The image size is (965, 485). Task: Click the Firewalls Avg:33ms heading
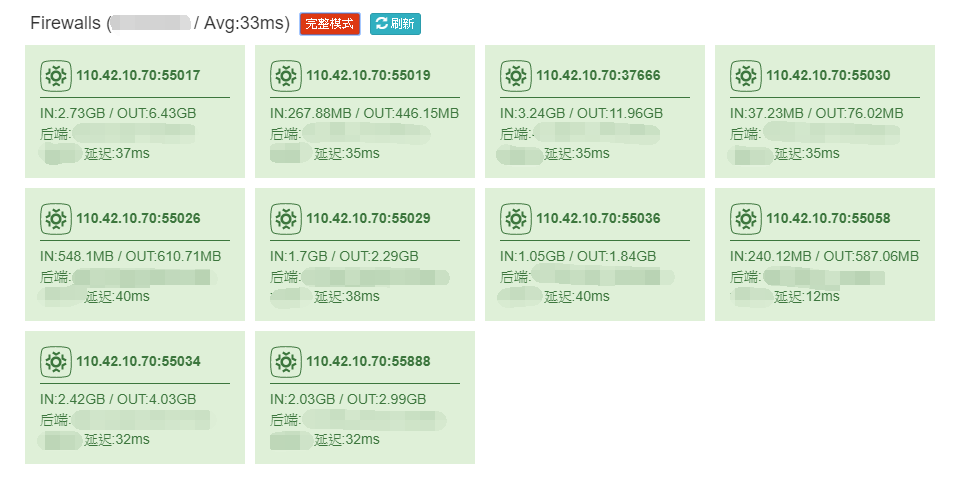pos(160,23)
